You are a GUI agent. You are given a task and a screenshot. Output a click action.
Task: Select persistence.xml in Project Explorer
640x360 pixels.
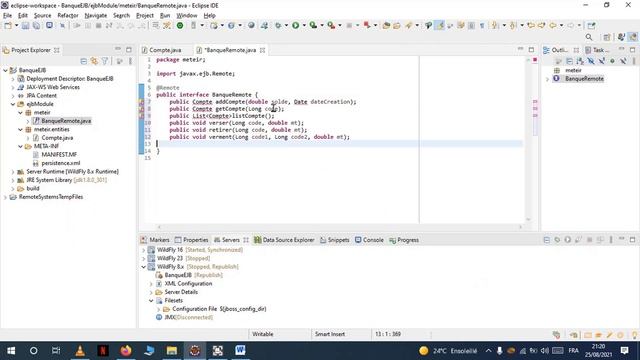pos(60,163)
